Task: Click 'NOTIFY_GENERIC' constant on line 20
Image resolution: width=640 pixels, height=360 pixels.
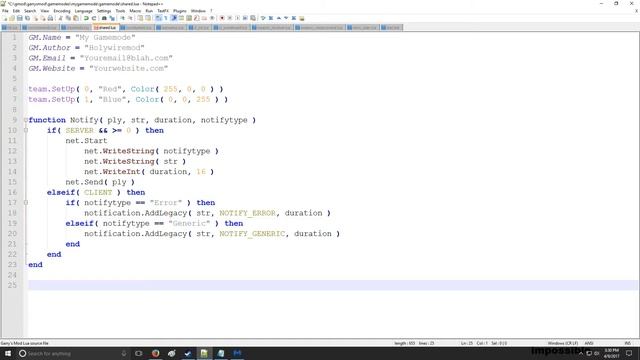Action: click(252, 233)
